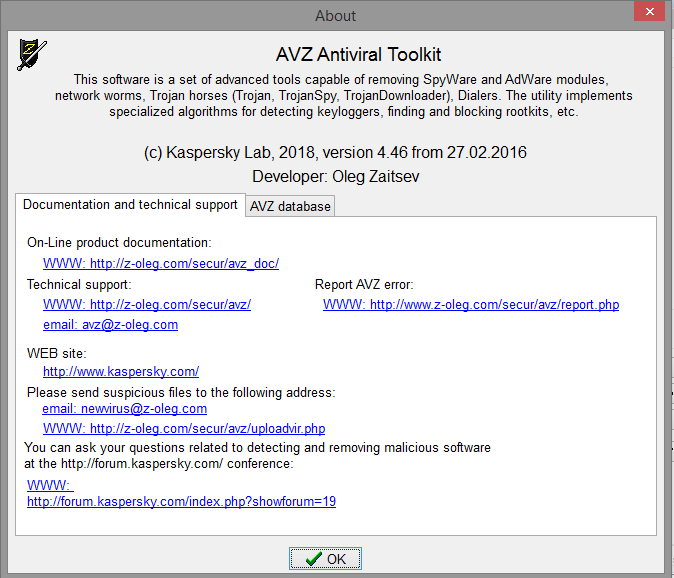The image size is (674, 578).
Task: Open technical support link z-oleg.com/secur/avz/
Action: click(x=147, y=305)
